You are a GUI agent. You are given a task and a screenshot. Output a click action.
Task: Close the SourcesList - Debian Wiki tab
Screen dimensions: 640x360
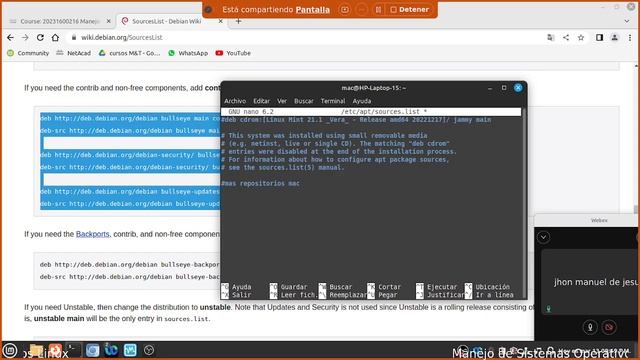tap(220, 21)
